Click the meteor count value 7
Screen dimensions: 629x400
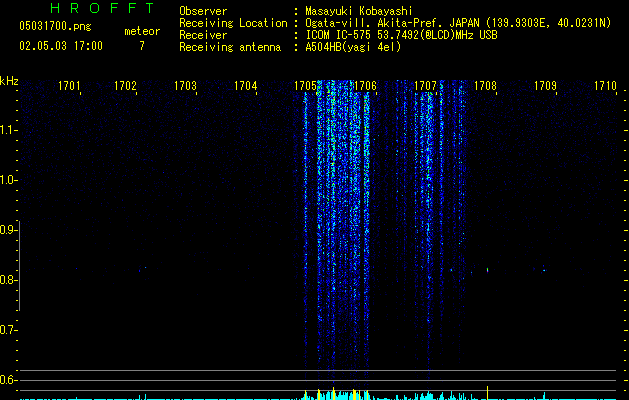coord(142,46)
